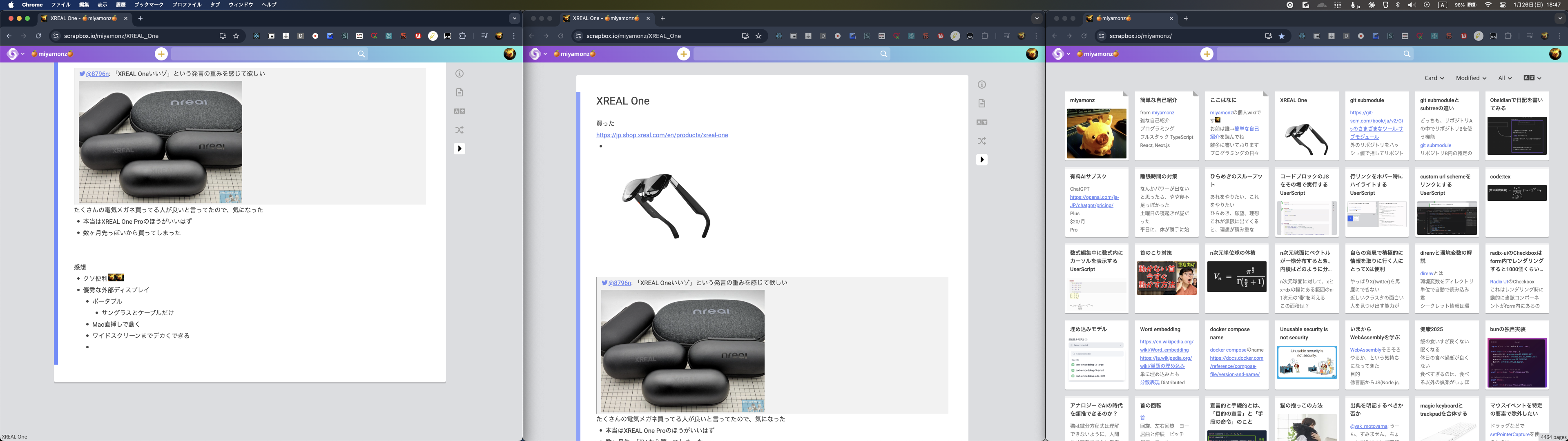This screenshot has width=1568, height=441.
Task: Expand the All filter dropdown
Action: [1505, 78]
